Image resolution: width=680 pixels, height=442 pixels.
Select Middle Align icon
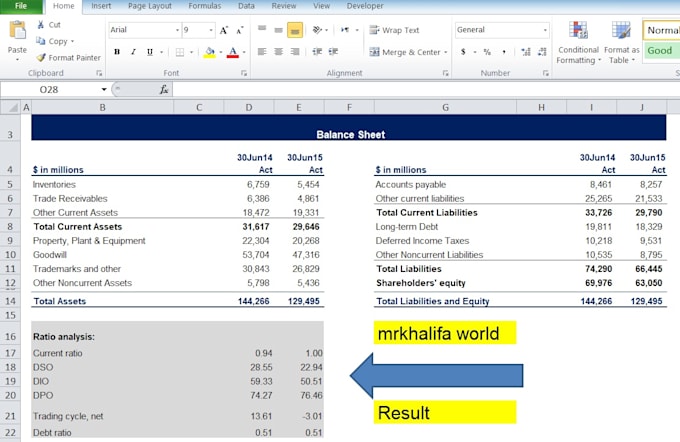pos(278,30)
